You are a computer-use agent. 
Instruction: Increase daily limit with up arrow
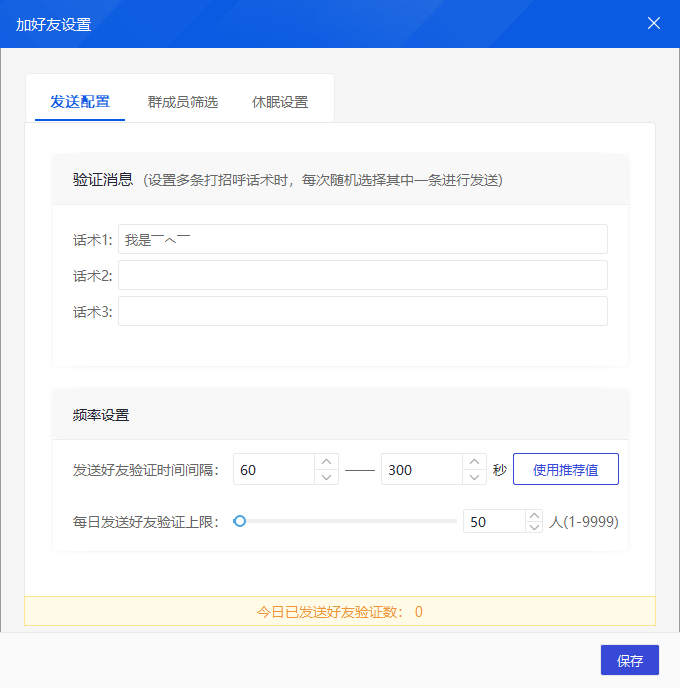coord(534,515)
